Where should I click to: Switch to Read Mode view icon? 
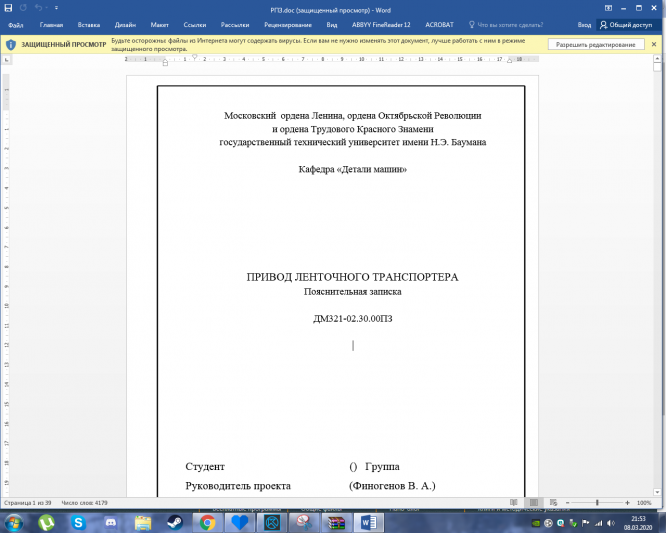[x=514, y=503]
